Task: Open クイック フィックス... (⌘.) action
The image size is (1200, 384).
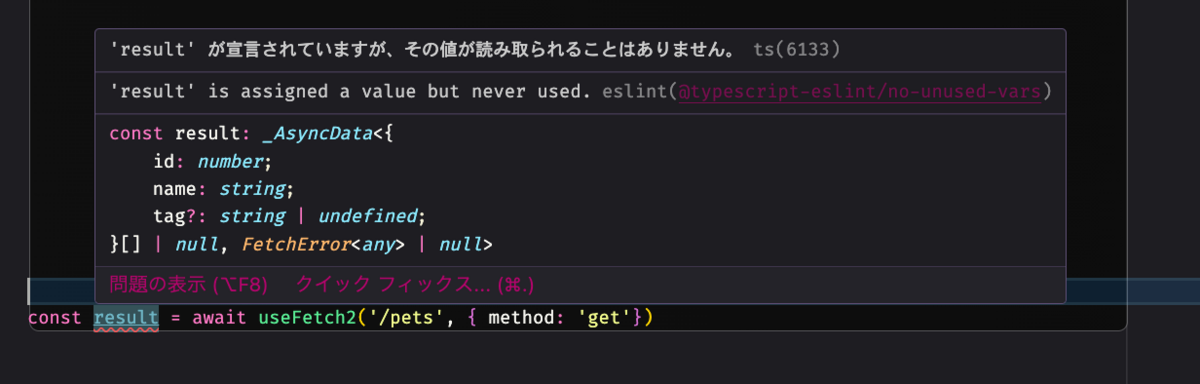Action: [415, 285]
